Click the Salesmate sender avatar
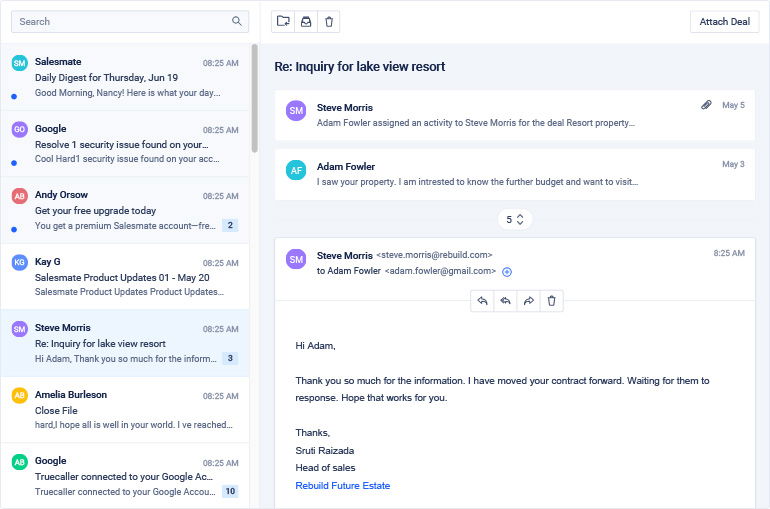Screen dimensions: 770x509 (20, 63)
